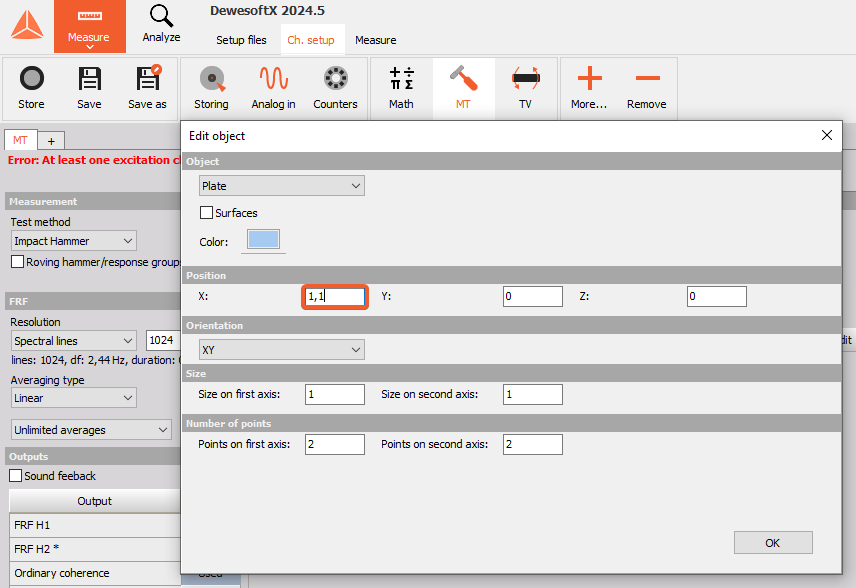Viewport: 856px width, 588px height.
Task: Open the Unlimited averages dropdown
Action: (91, 430)
